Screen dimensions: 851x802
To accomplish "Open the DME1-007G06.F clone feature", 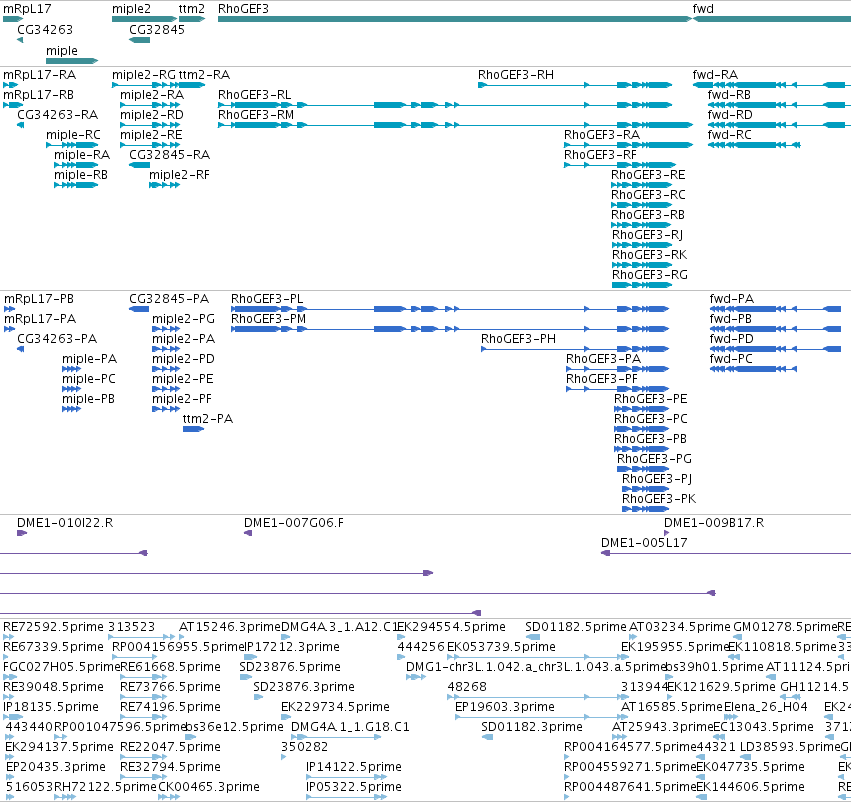I will 248,533.
